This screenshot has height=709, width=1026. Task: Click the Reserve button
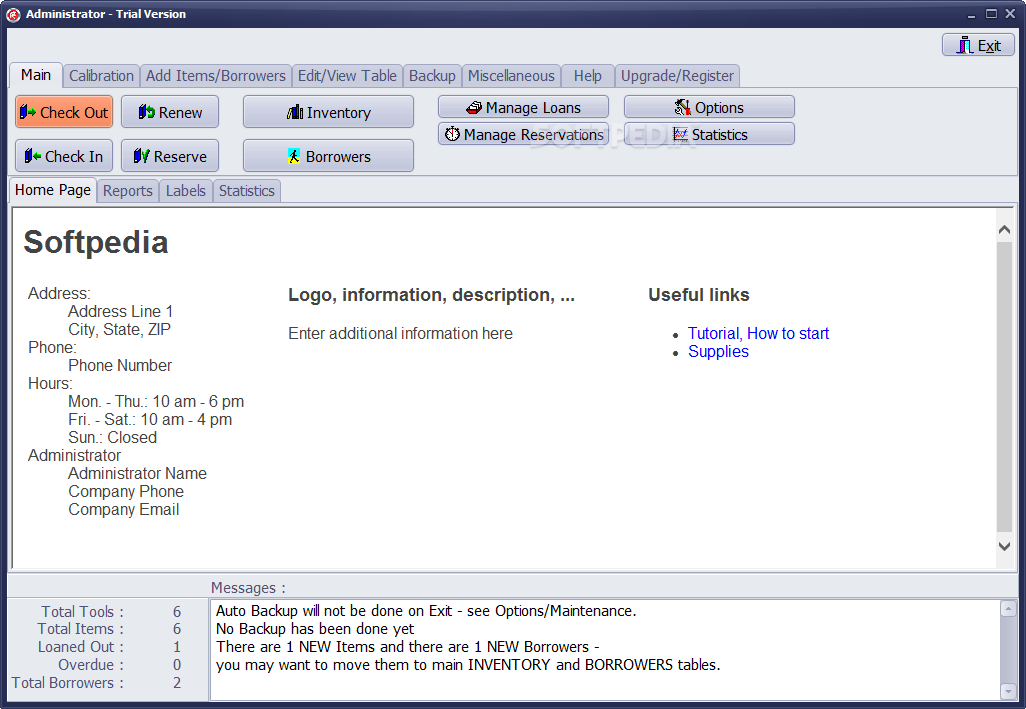[x=170, y=156]
